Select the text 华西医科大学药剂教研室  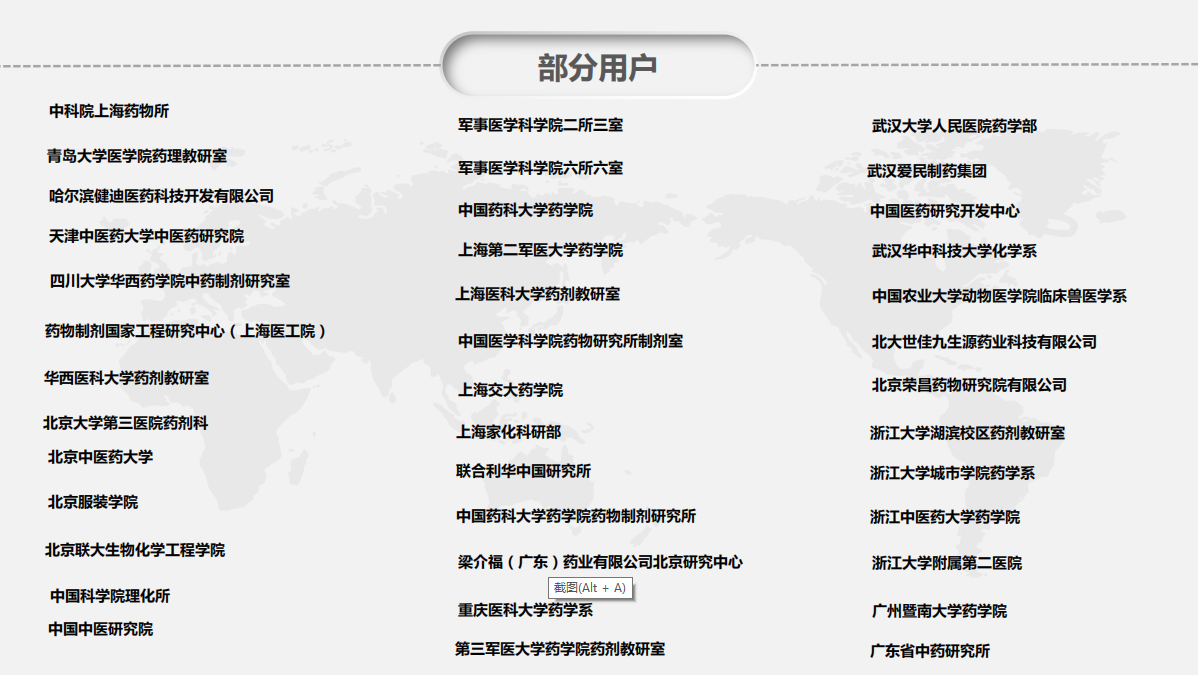126,378
